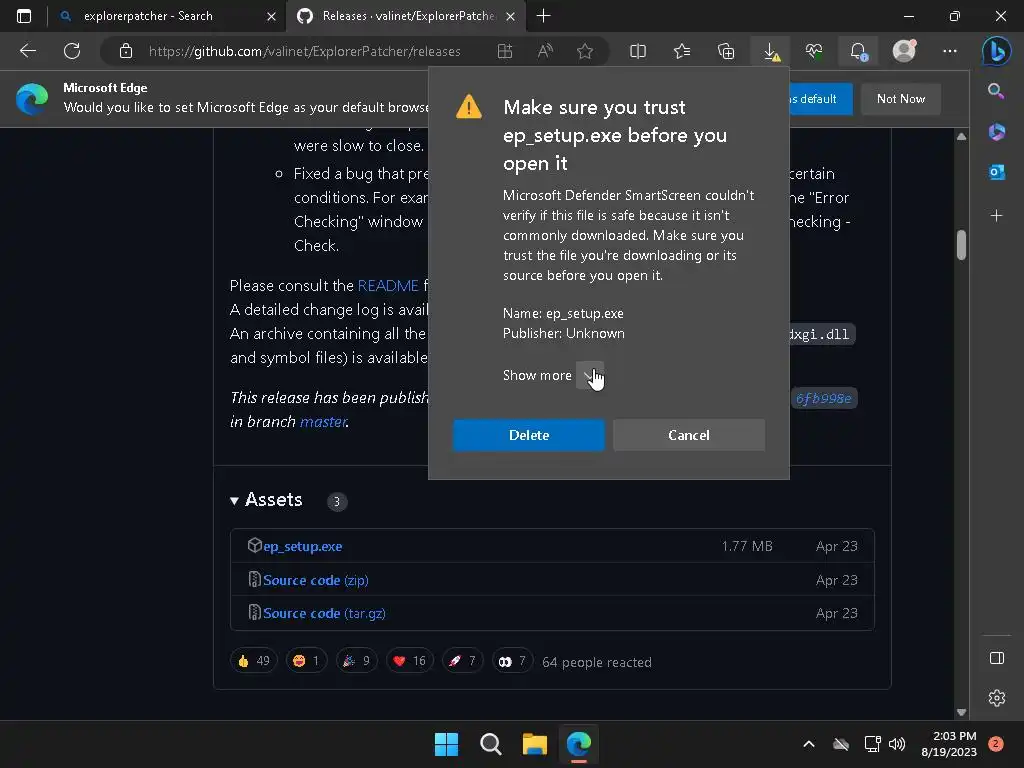Go back with the back arrow
The image size is (1024, 768).
(27, 51)
